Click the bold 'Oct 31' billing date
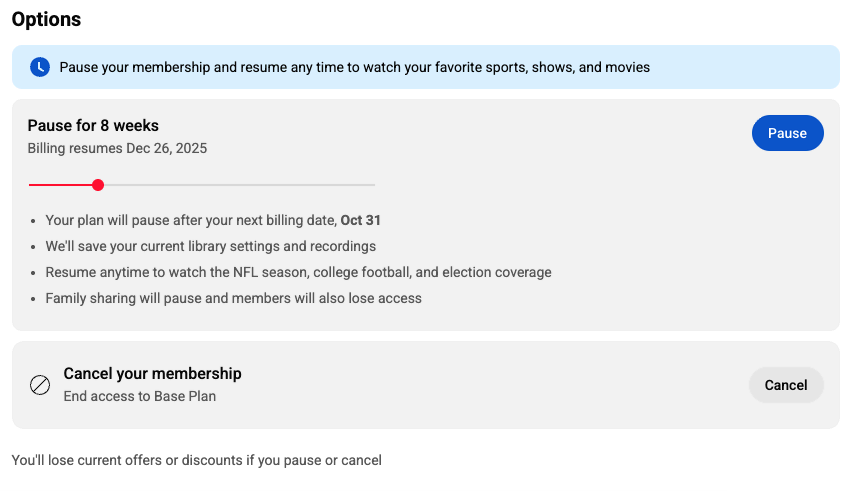 (361, 220)
